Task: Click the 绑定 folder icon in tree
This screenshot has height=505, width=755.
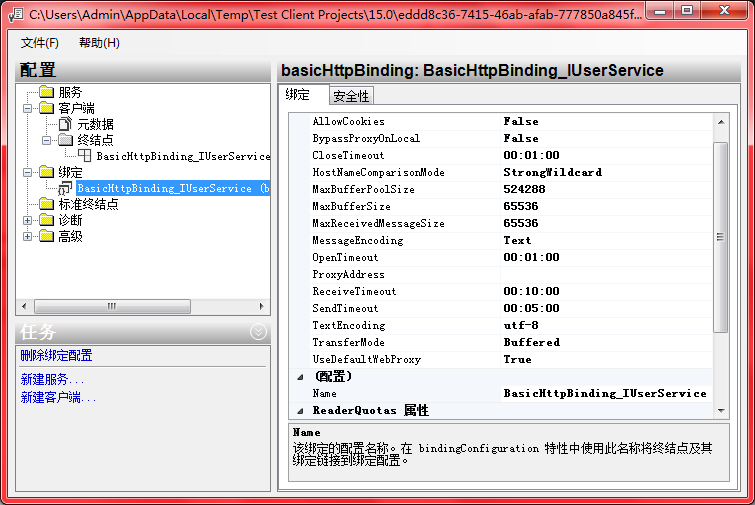Action: [46, 172]
